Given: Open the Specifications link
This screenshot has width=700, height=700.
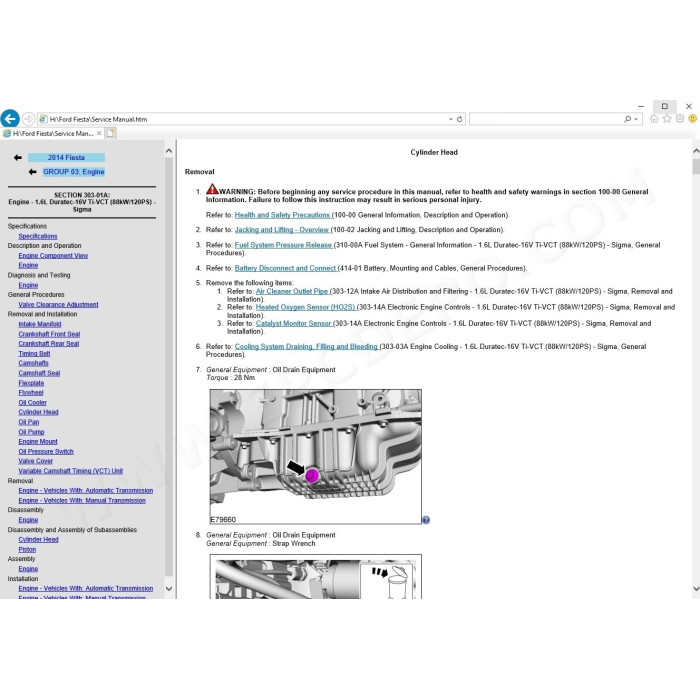Looking at the screenshot, I should pyautogui.click(x=38, y=236).
